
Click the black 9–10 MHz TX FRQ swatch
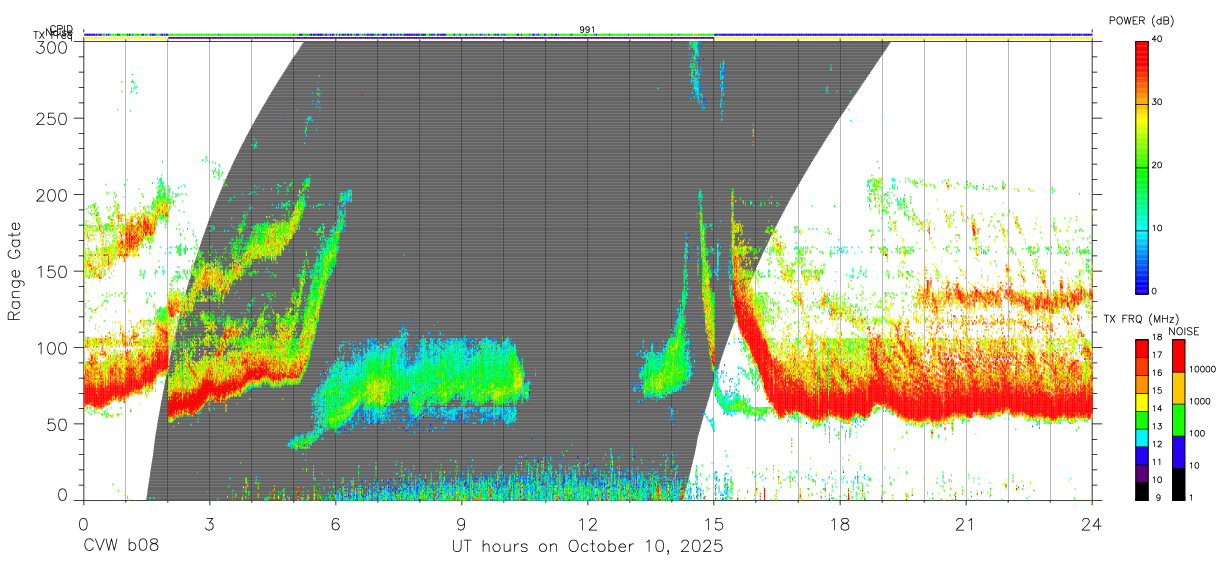click(x=1141, y=492)
